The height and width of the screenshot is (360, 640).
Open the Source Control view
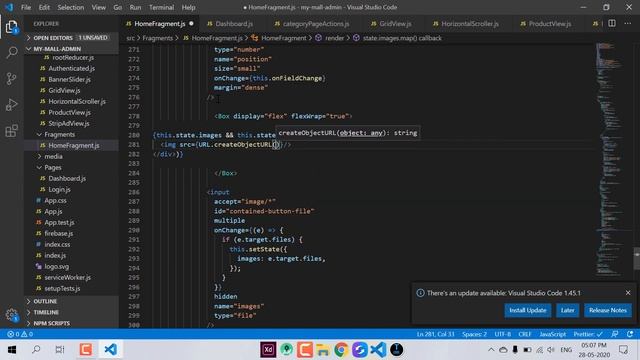[x=12, y=78]
